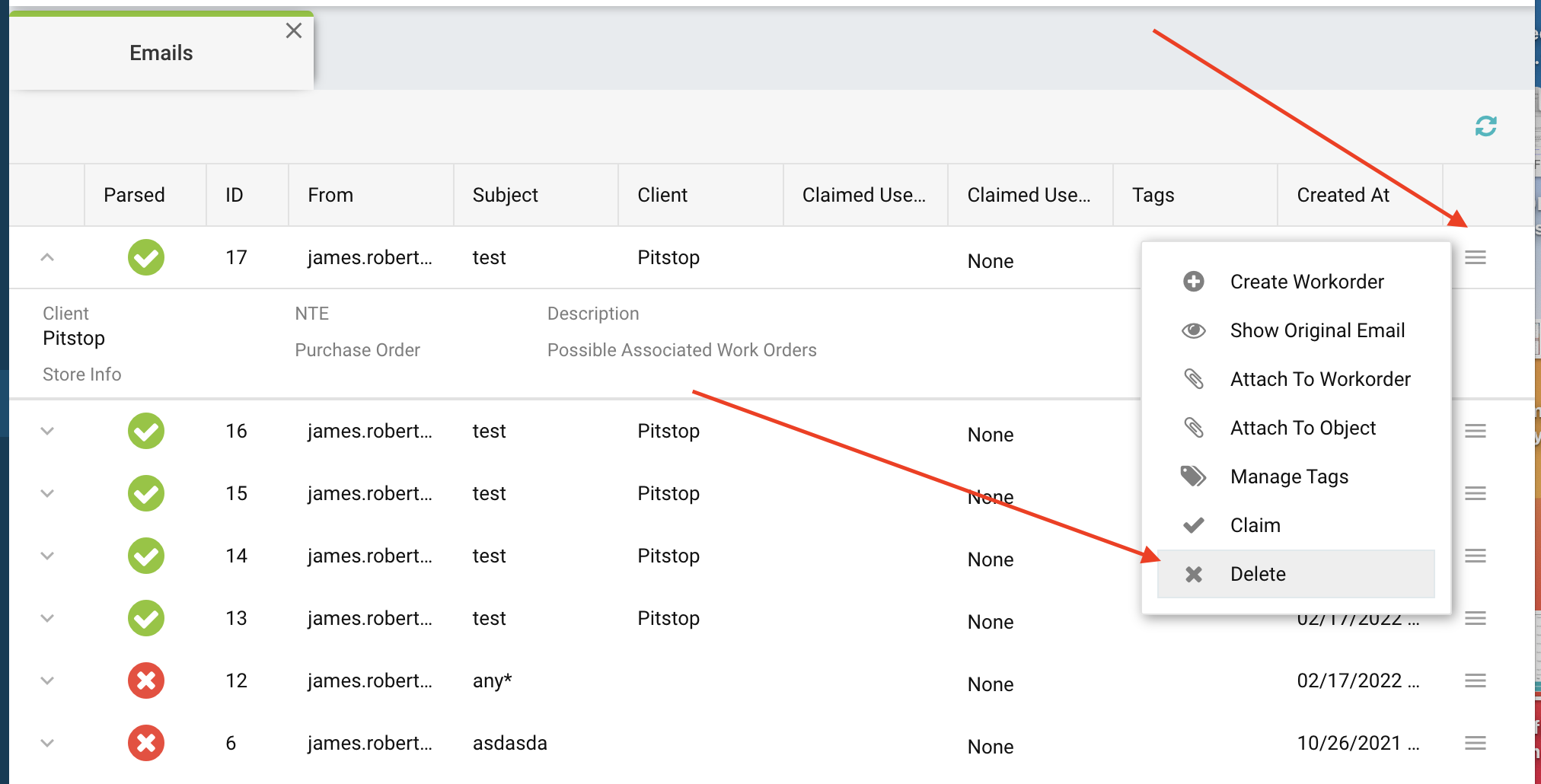Image resolution: width=1541 pixels, height=784 pixels.
Task: Open hamburger menu for email ID 16
Action: (x=1475, y=431)
